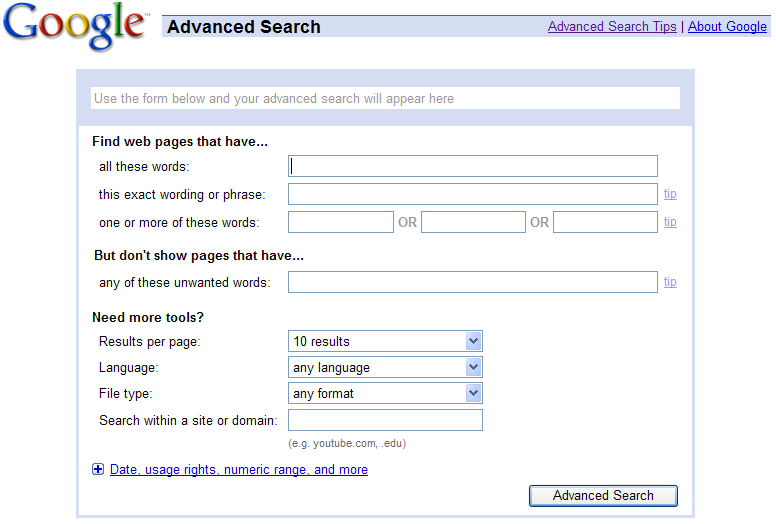Focus the 'all these words' input field
Screen dimensions: 776x524
point(473,166)
